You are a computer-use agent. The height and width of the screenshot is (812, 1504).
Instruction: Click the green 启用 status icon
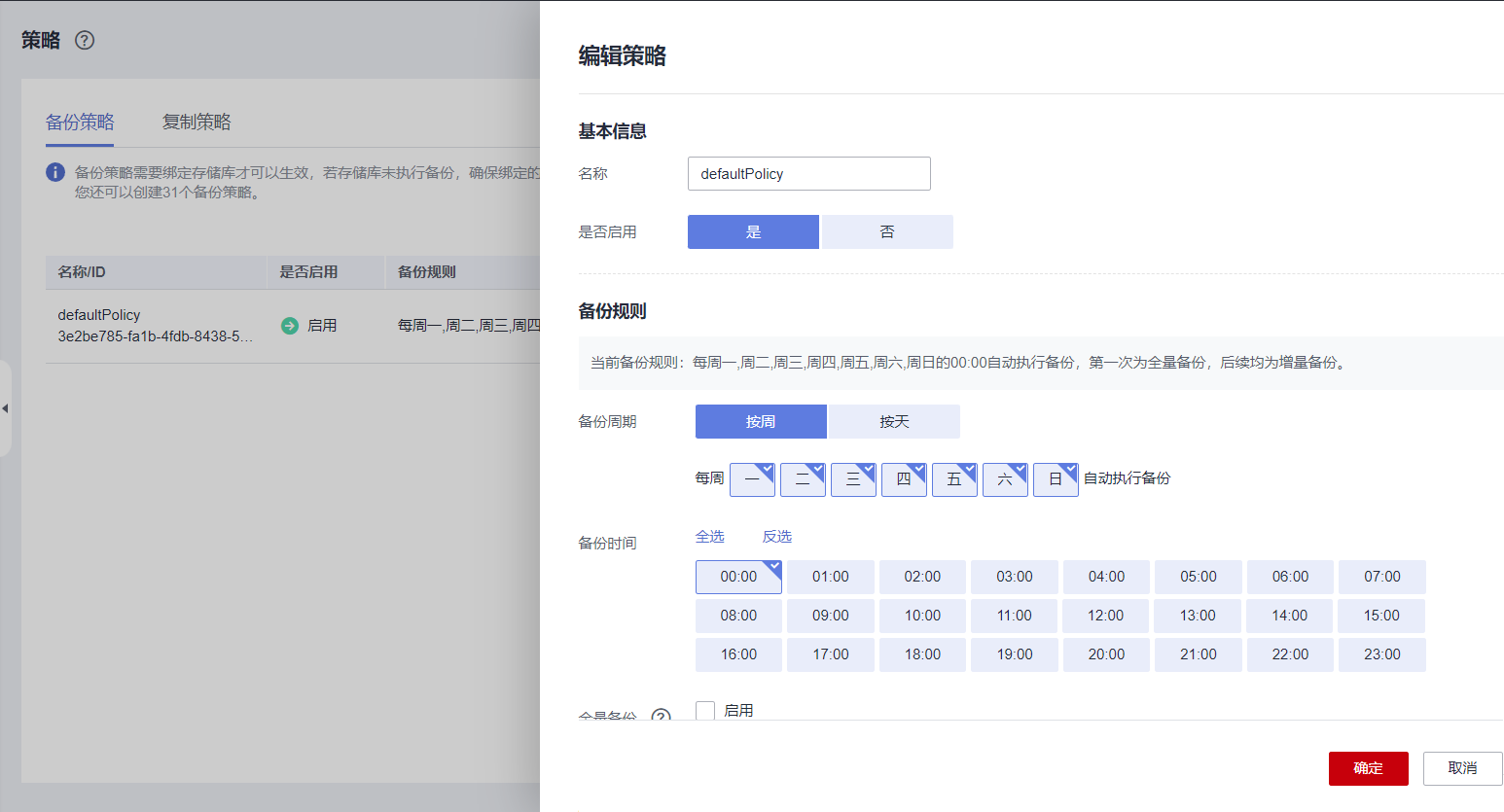tap(290, 326)
